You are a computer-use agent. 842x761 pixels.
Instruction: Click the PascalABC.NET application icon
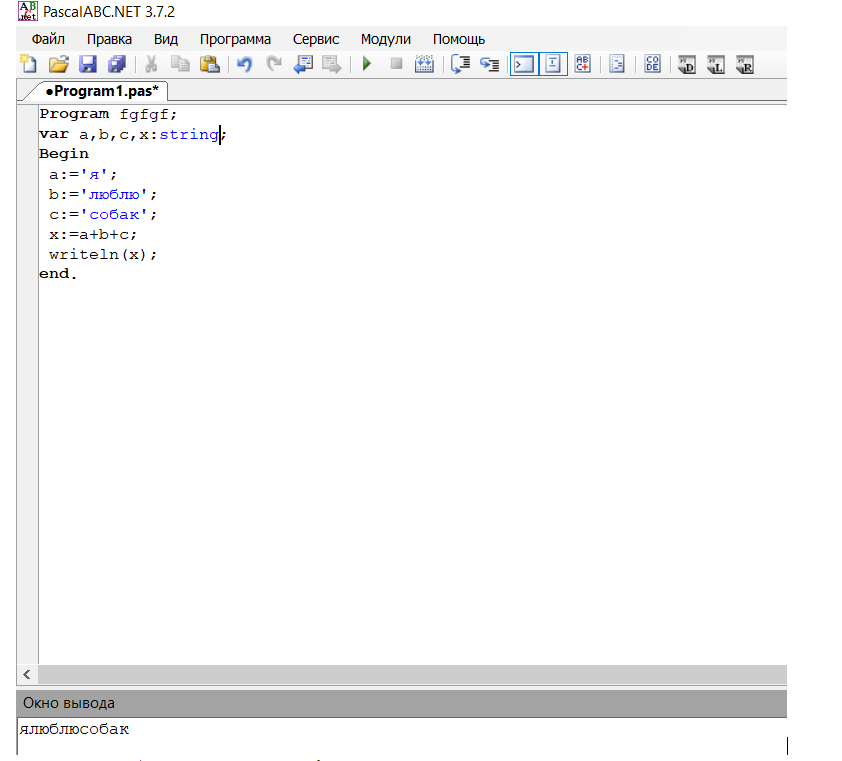point(28,11)
